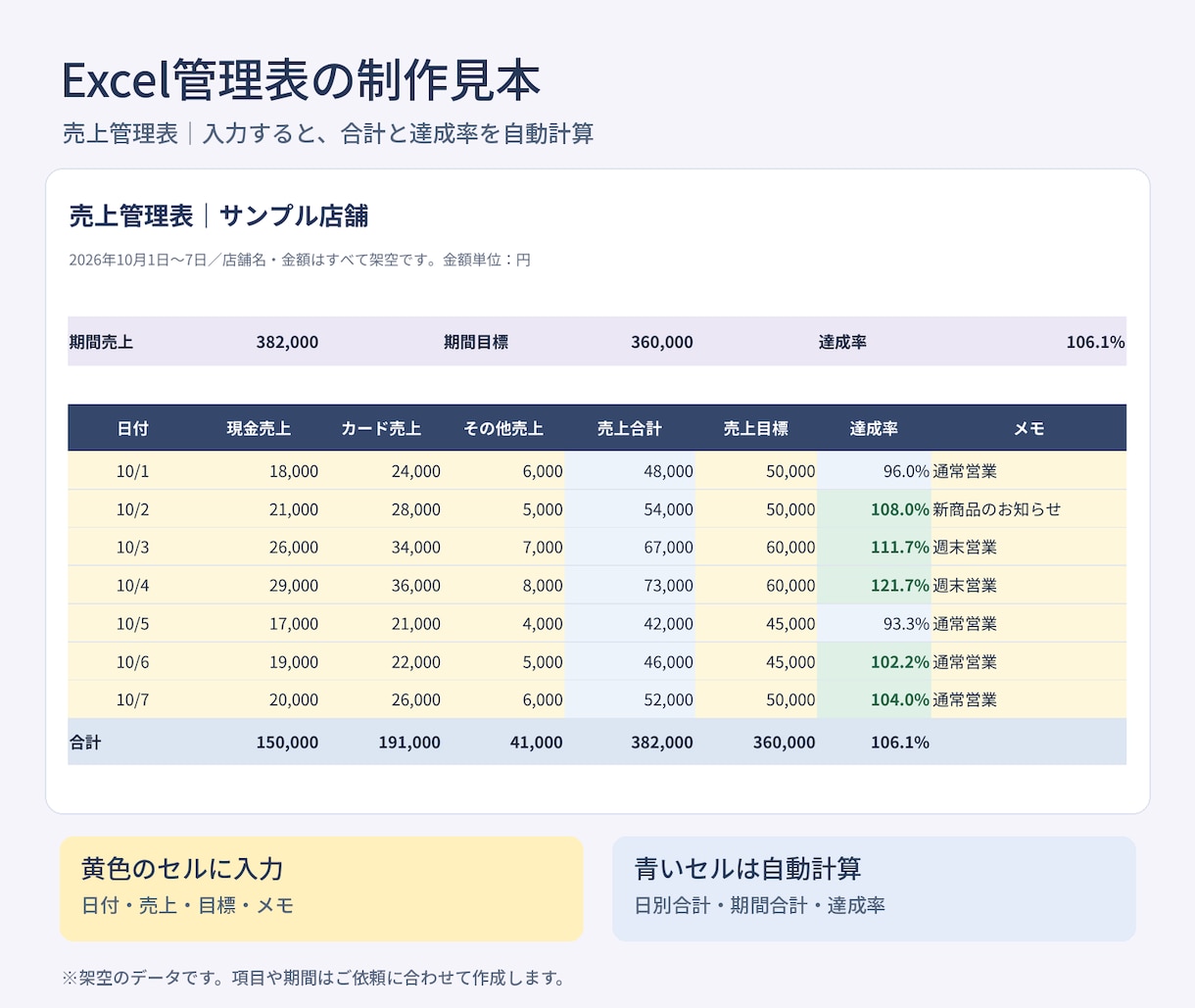Click other sales 7,000 cell
This screenshot has width=1195, height=1008.
503,548
